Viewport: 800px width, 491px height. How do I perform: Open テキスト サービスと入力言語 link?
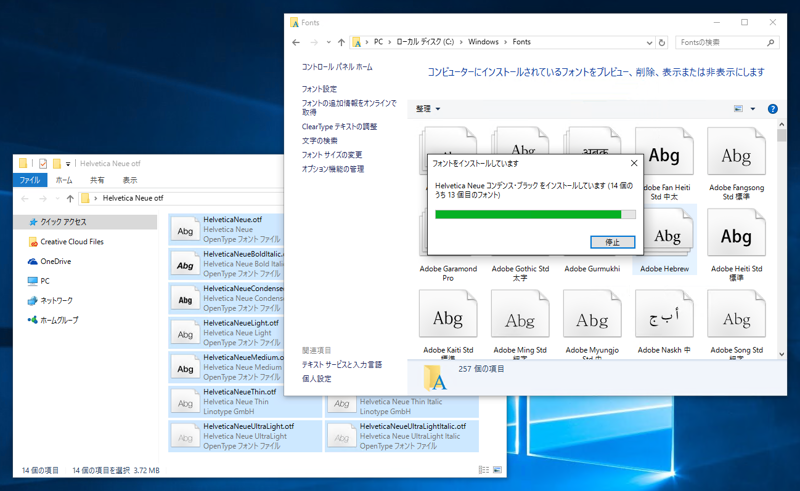[x=341, y=364]
